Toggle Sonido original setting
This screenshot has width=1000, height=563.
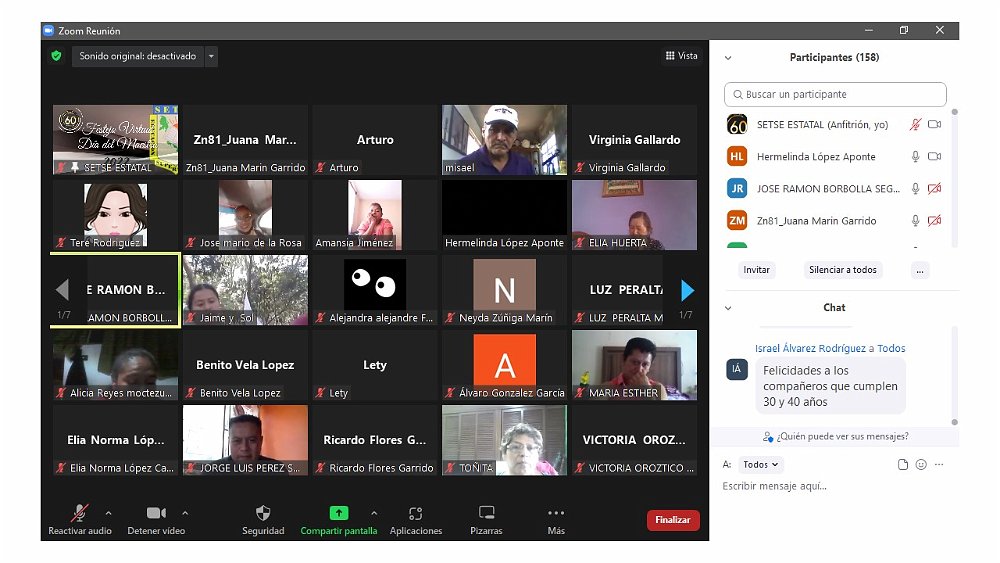point(138,56)
